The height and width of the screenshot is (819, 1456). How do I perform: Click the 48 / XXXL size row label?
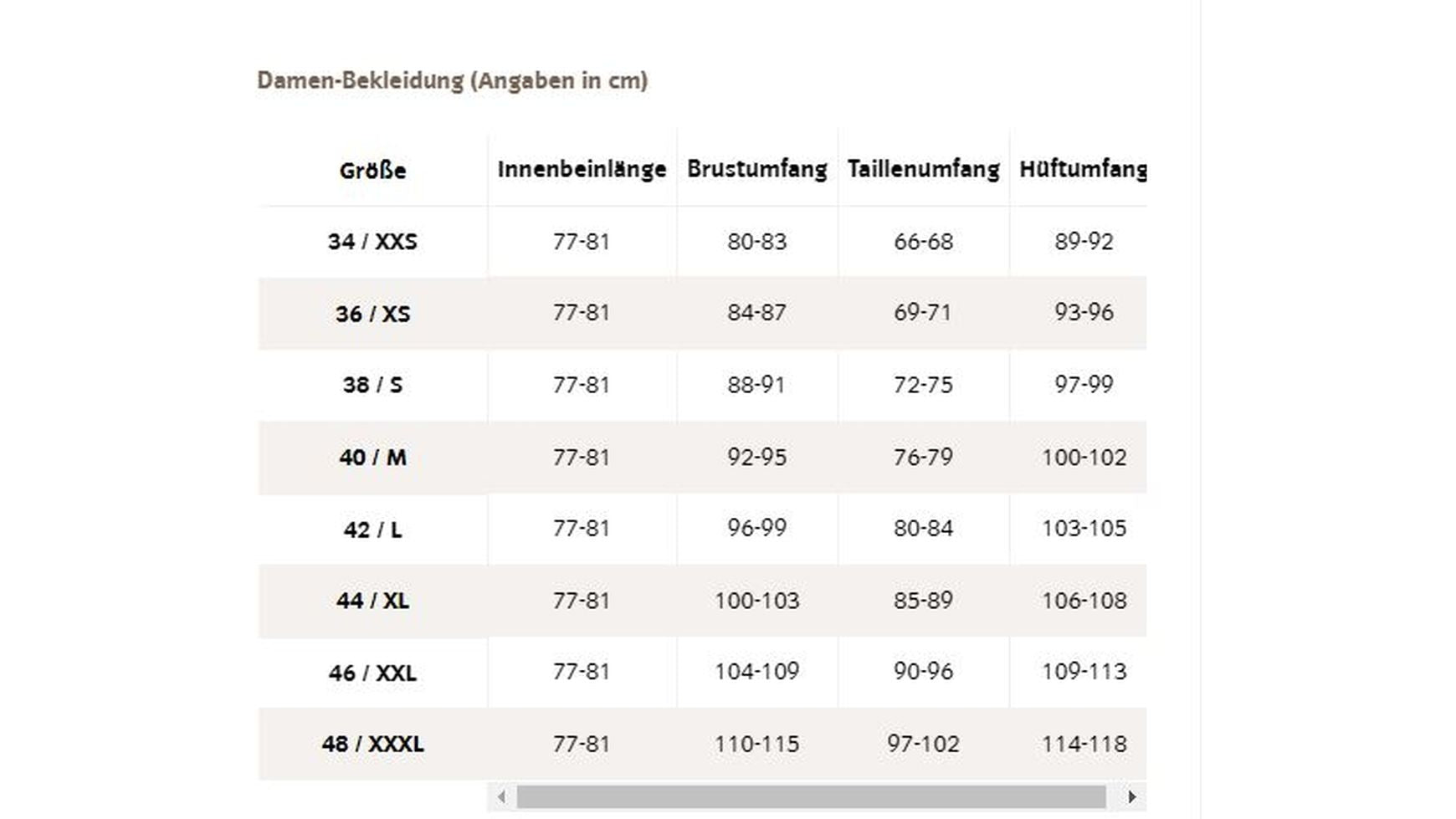pos(372,744)
